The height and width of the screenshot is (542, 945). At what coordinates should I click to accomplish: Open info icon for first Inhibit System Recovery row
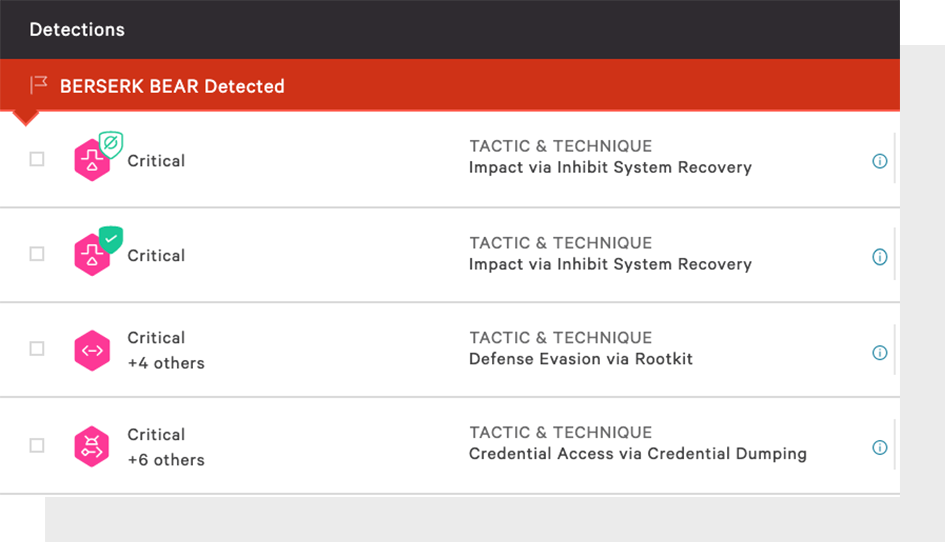point(880,161)
